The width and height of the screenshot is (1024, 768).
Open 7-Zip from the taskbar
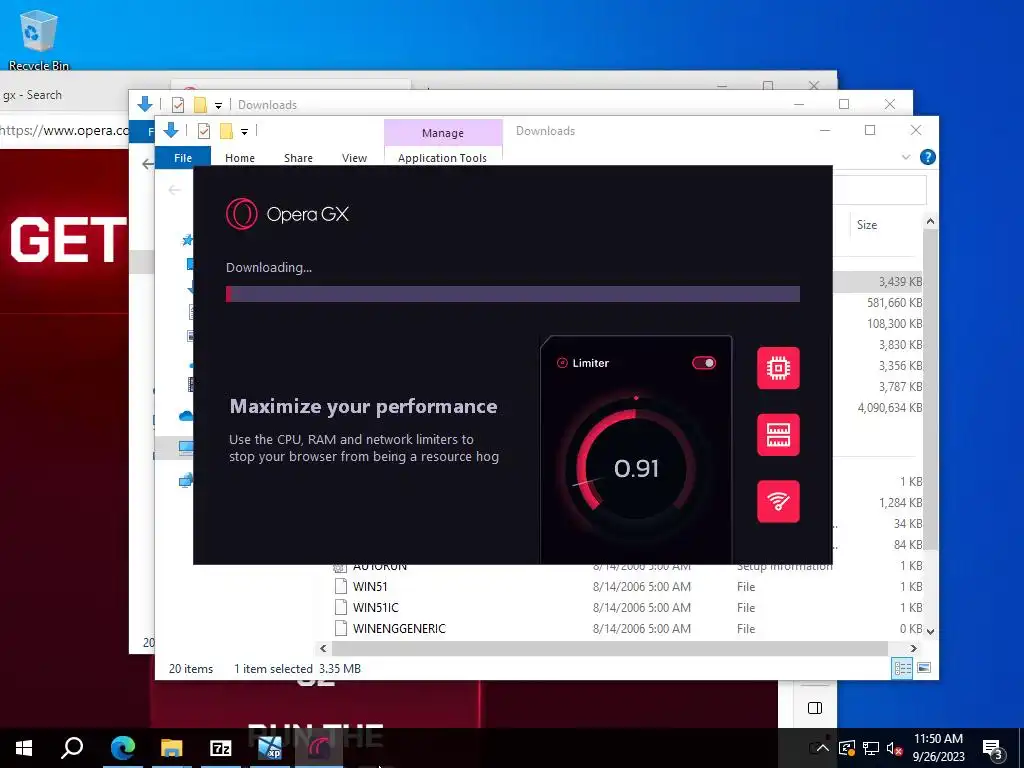(x=221, y=748)
